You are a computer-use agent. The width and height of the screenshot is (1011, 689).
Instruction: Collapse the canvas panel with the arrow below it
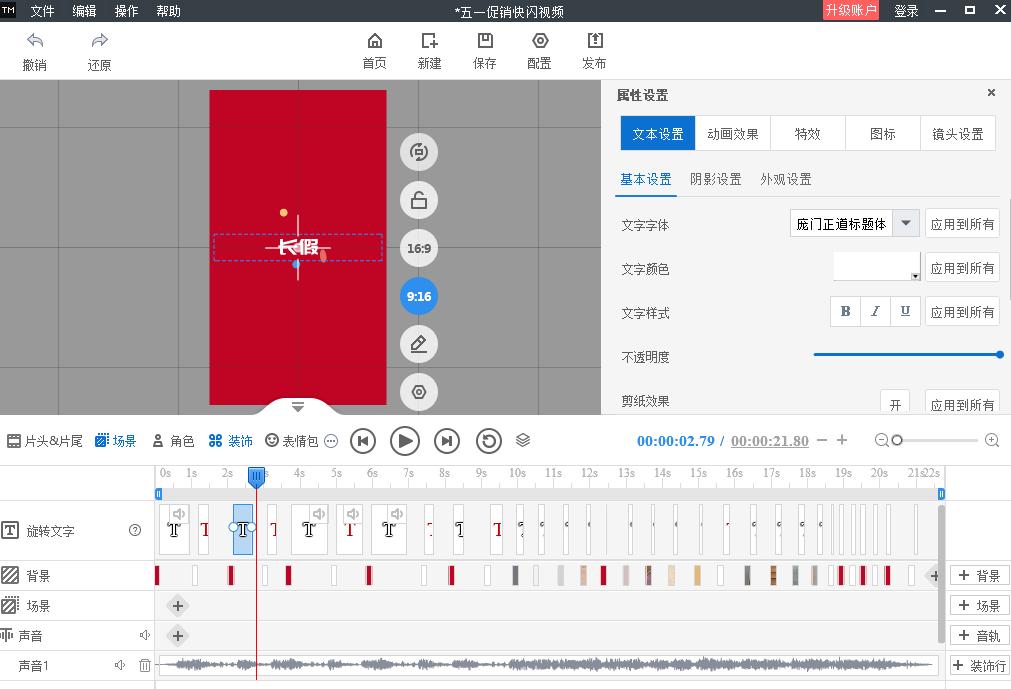[x=297, y=407]
